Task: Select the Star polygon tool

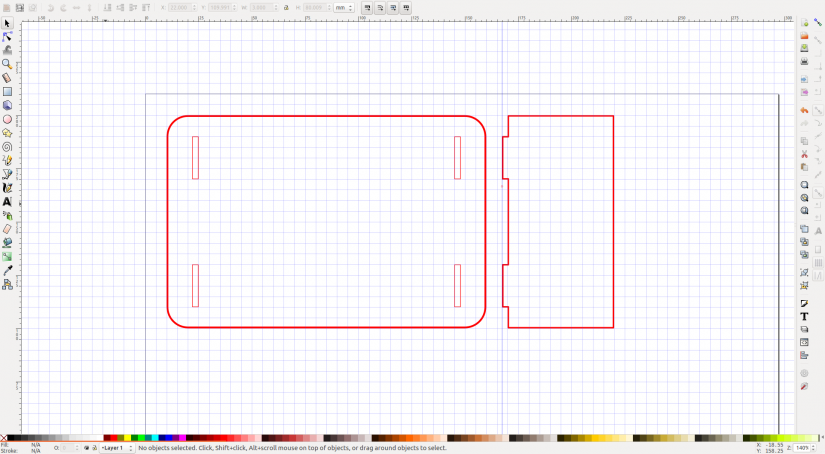Action: tap(7, 133)
